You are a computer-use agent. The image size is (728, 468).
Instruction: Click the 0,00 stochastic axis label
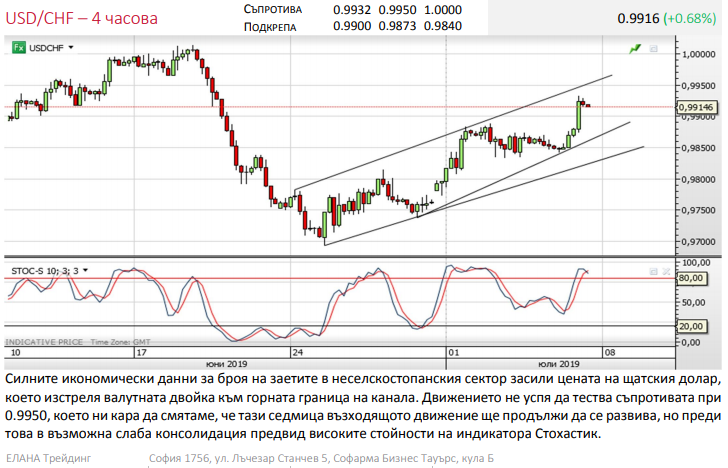[690, 343]
